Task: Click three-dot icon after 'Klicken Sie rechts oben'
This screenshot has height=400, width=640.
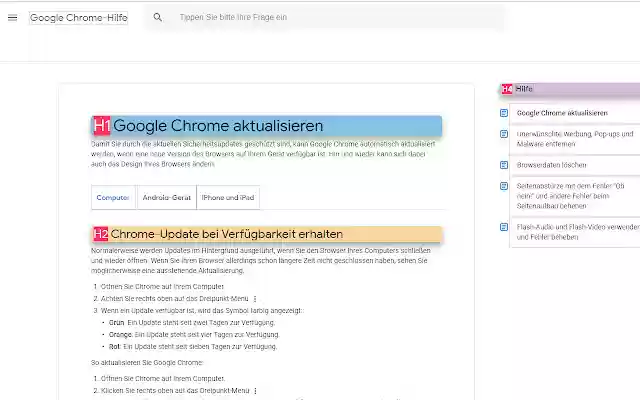Action: (x=256, y=391)
